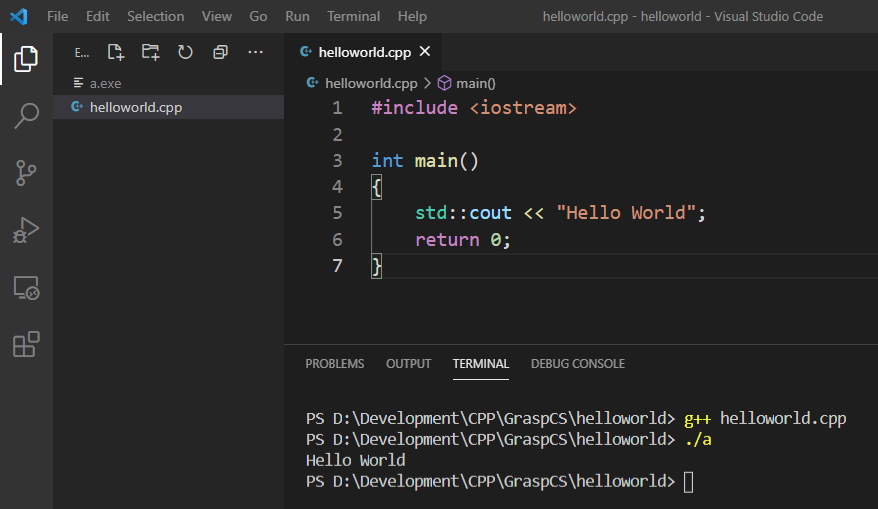The image size is (878, 509).
Task: Open Source Control view icon
Action: 26,173
